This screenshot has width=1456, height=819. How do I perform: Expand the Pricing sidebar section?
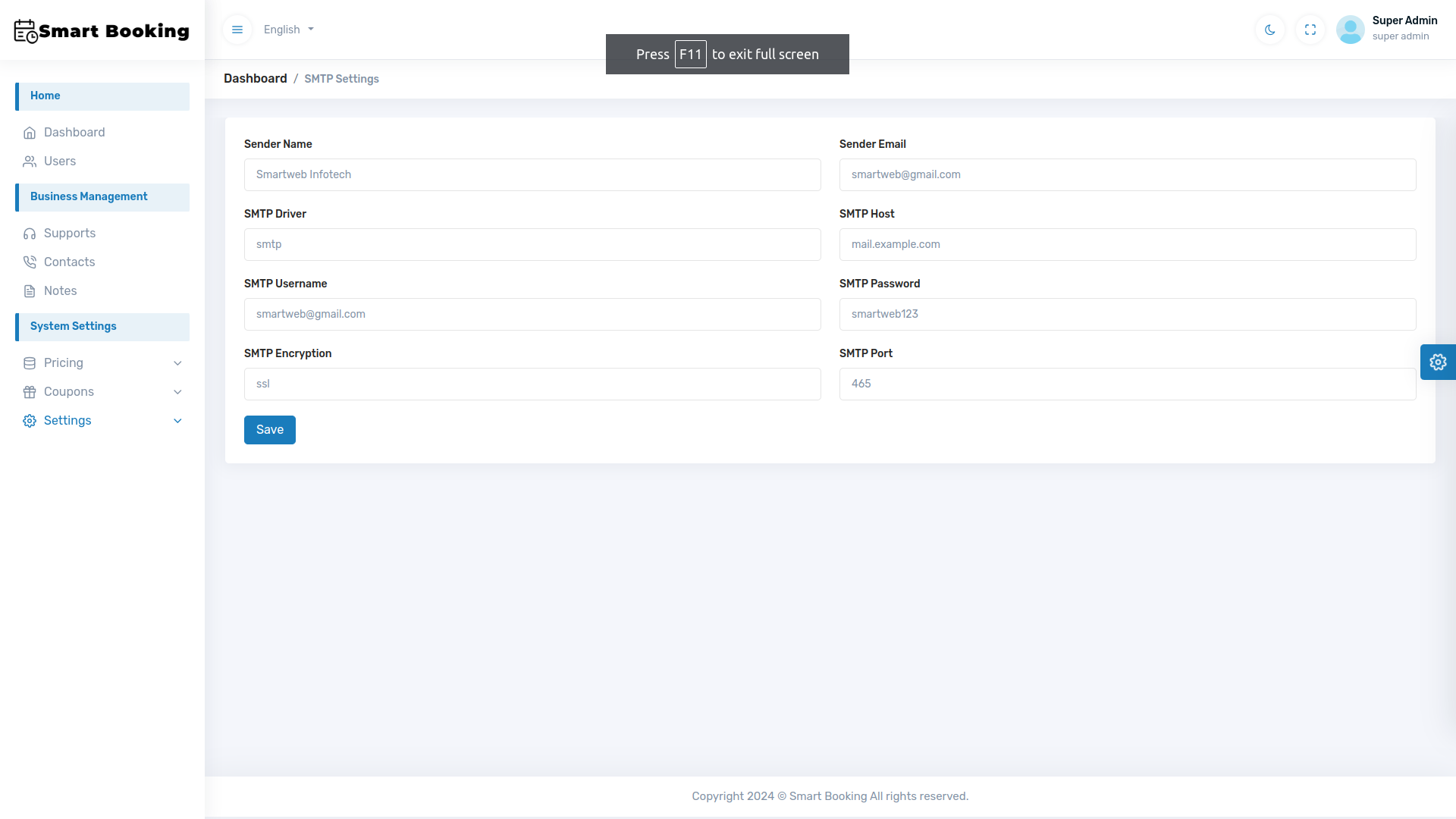click(102, 362)
